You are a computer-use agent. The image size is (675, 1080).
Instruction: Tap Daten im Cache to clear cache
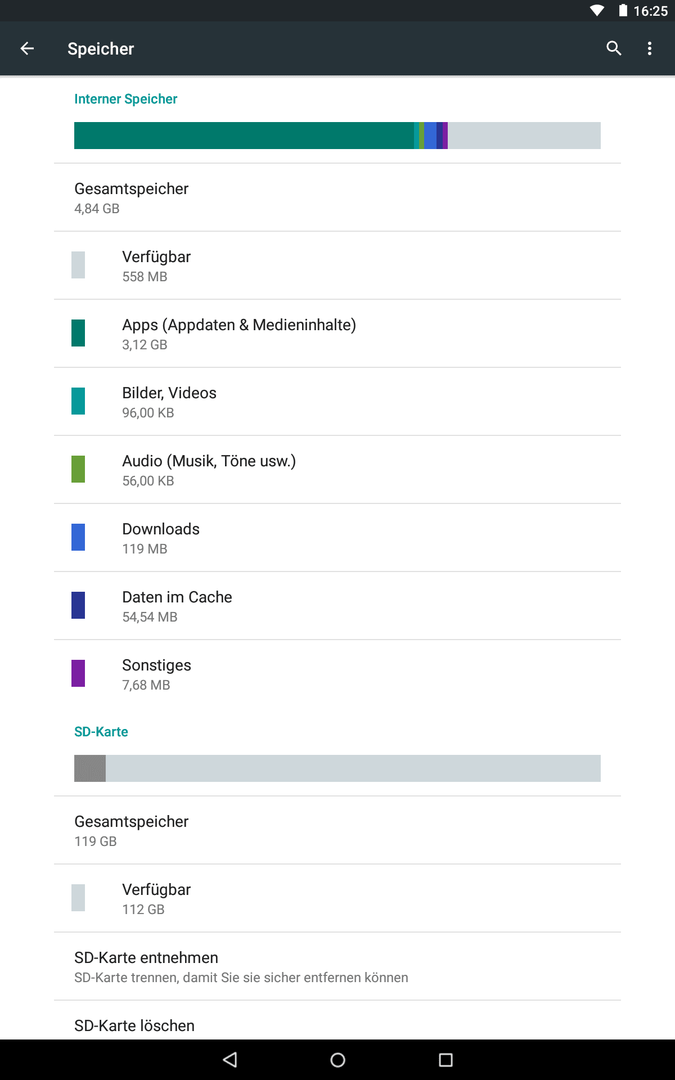click(338, 606)
